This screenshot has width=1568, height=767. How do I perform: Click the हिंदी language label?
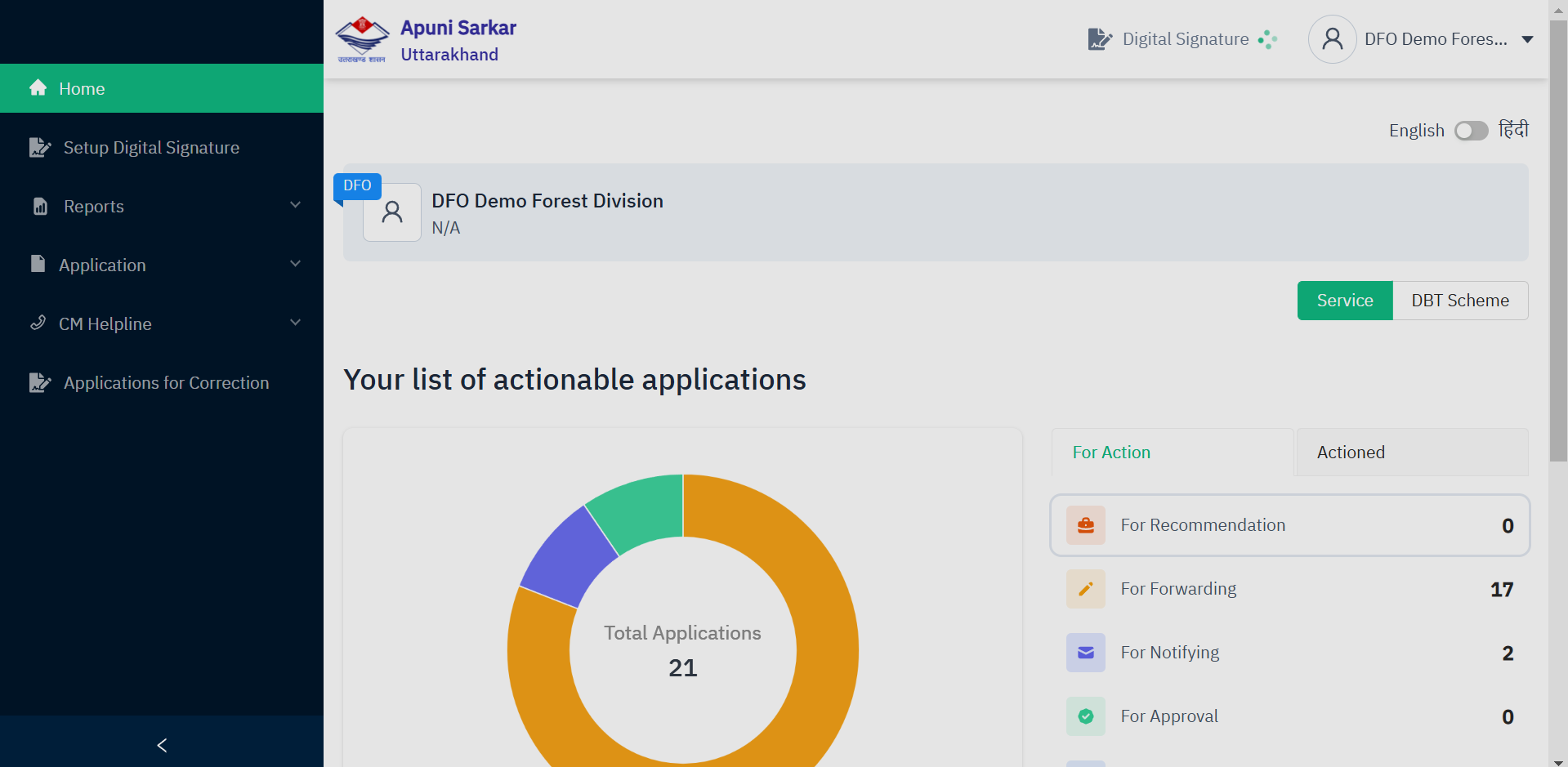(x=1513, y=130)
